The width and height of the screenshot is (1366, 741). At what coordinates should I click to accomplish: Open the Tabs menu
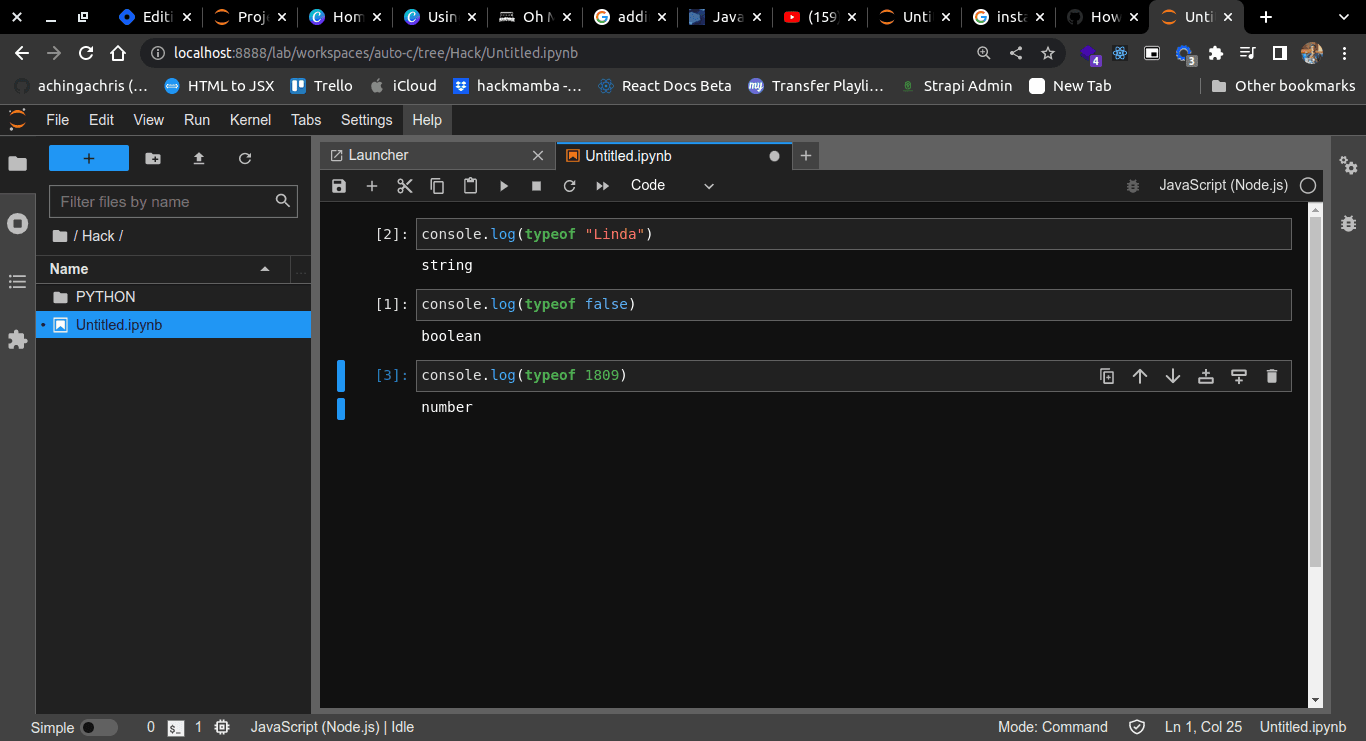(306, 120)
